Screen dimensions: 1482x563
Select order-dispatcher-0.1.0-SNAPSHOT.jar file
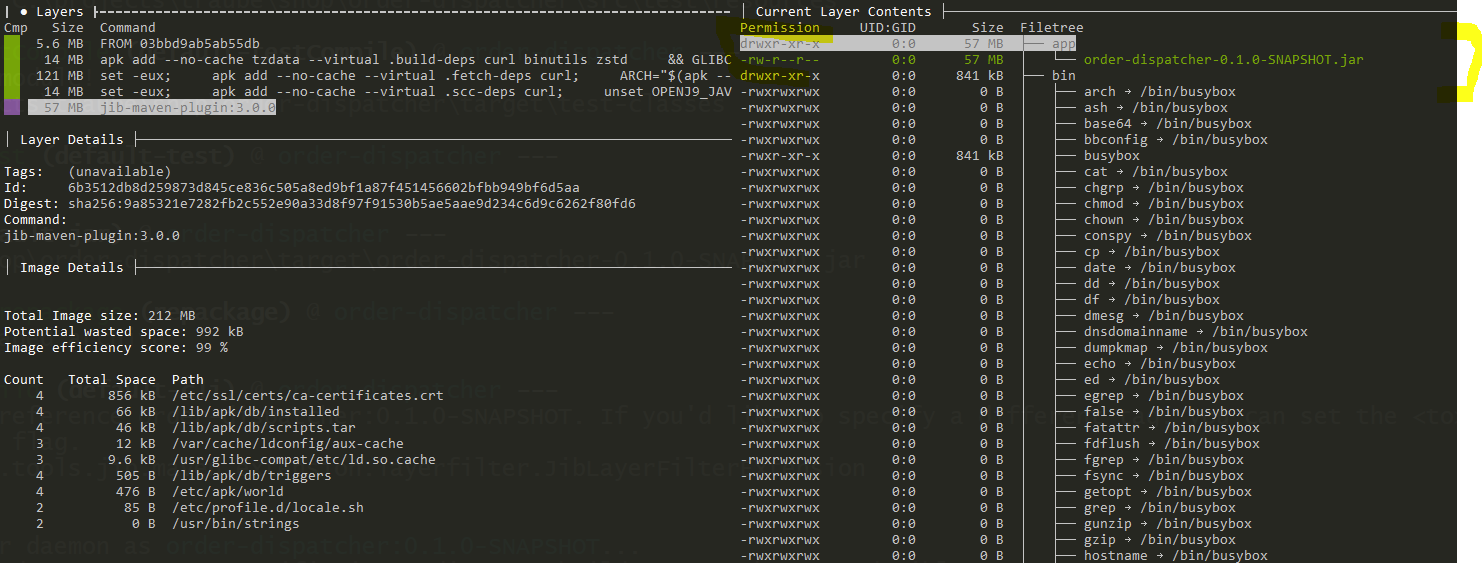point(1223,60)
